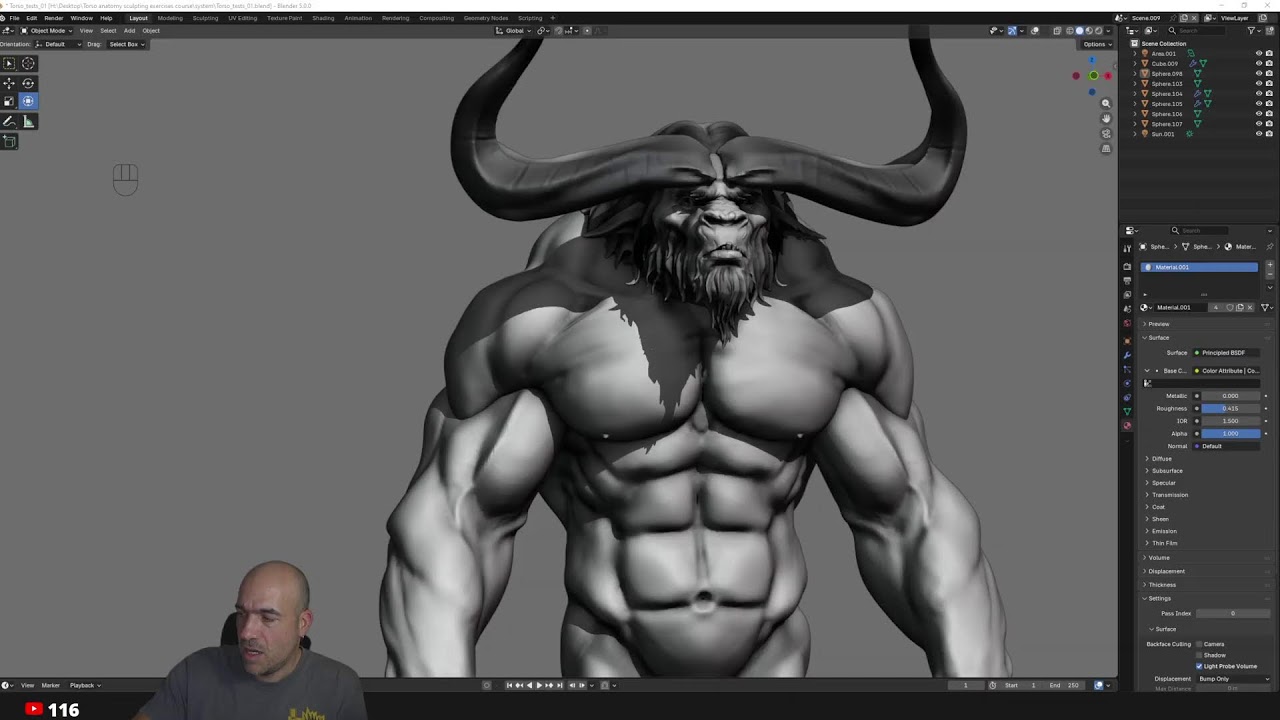Screen dimensions: 1280x720
Task: Click the fake user shield icon
Action: click(x=1229, y=307)
